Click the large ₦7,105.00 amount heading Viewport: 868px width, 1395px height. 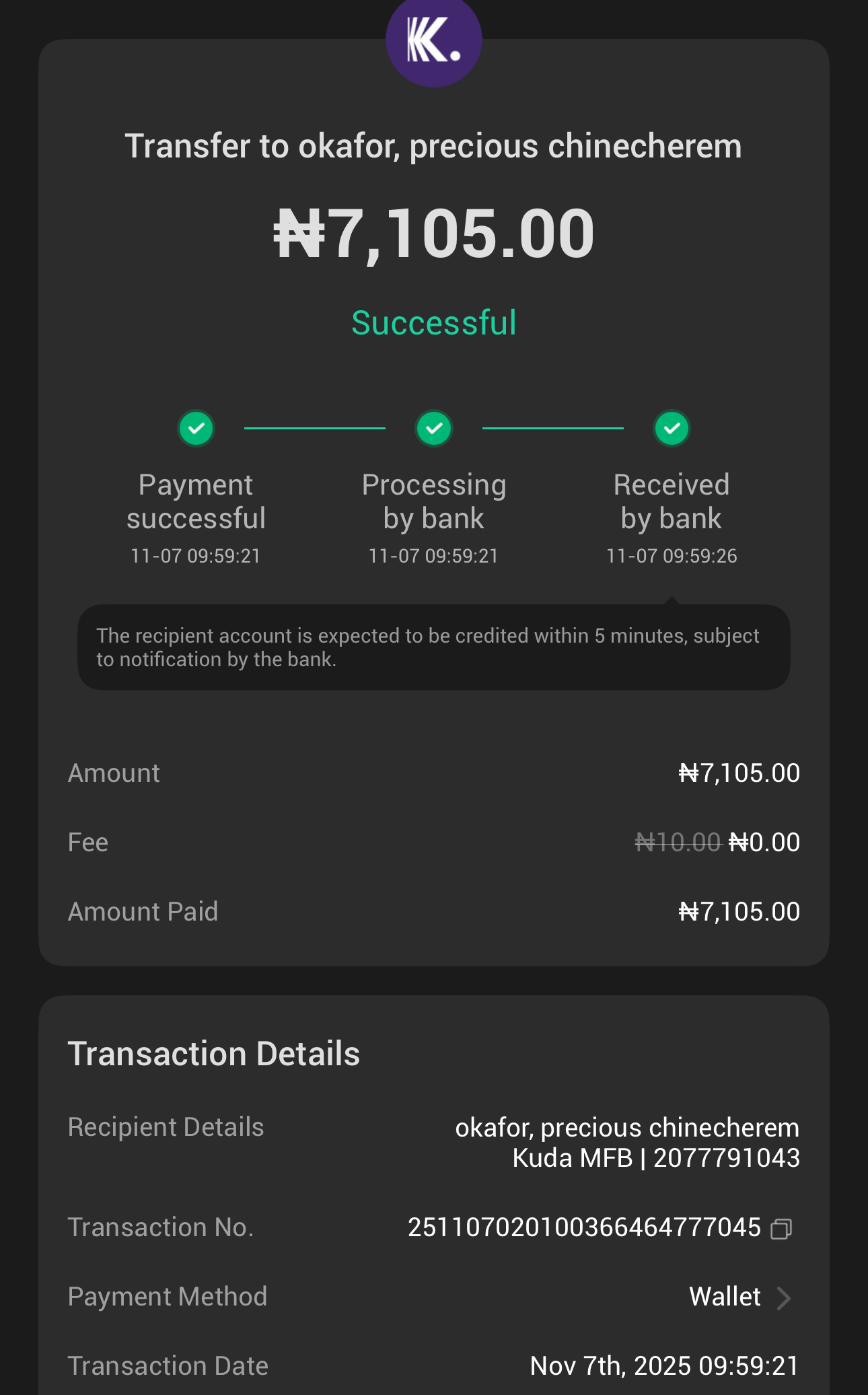coord(434,233)
